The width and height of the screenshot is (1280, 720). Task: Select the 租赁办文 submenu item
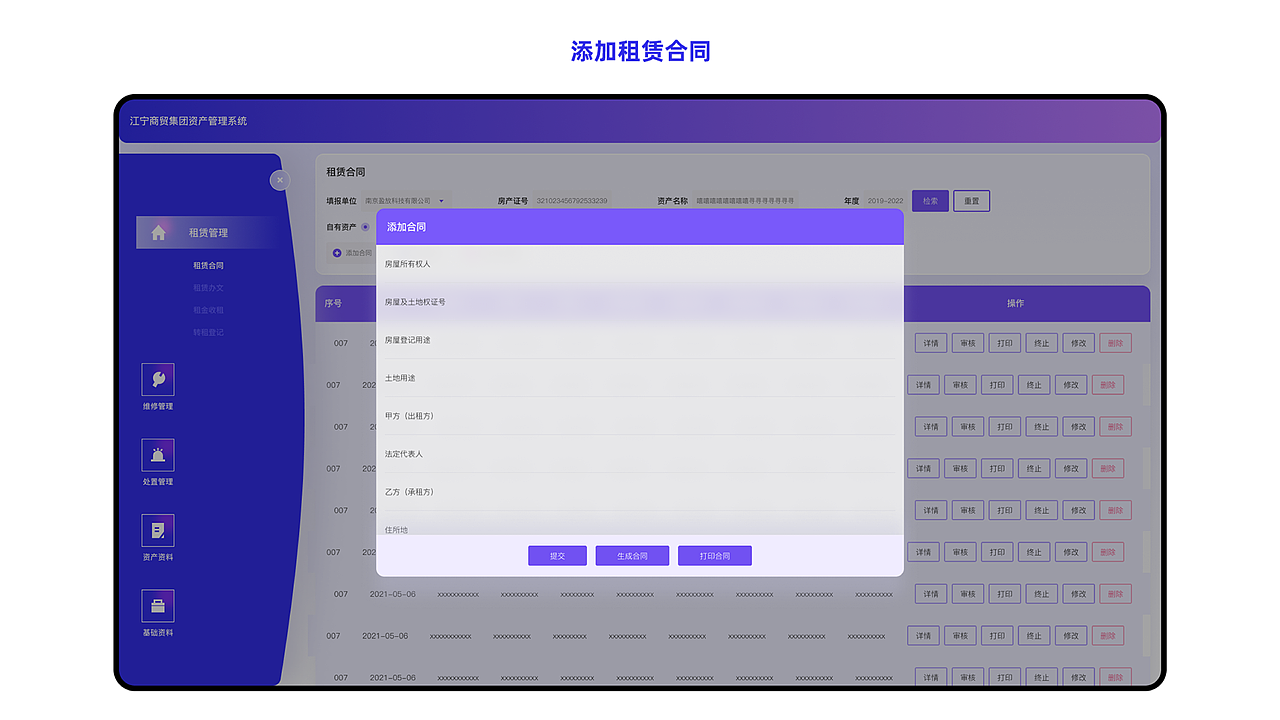208,288
